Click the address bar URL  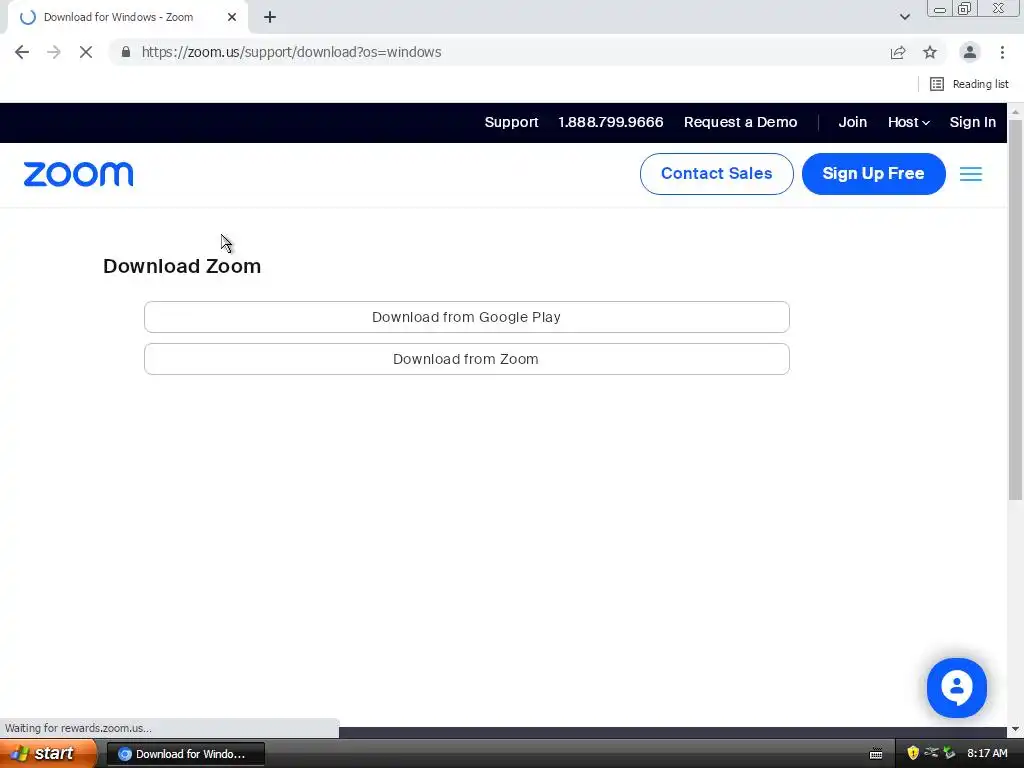point(291,52)
